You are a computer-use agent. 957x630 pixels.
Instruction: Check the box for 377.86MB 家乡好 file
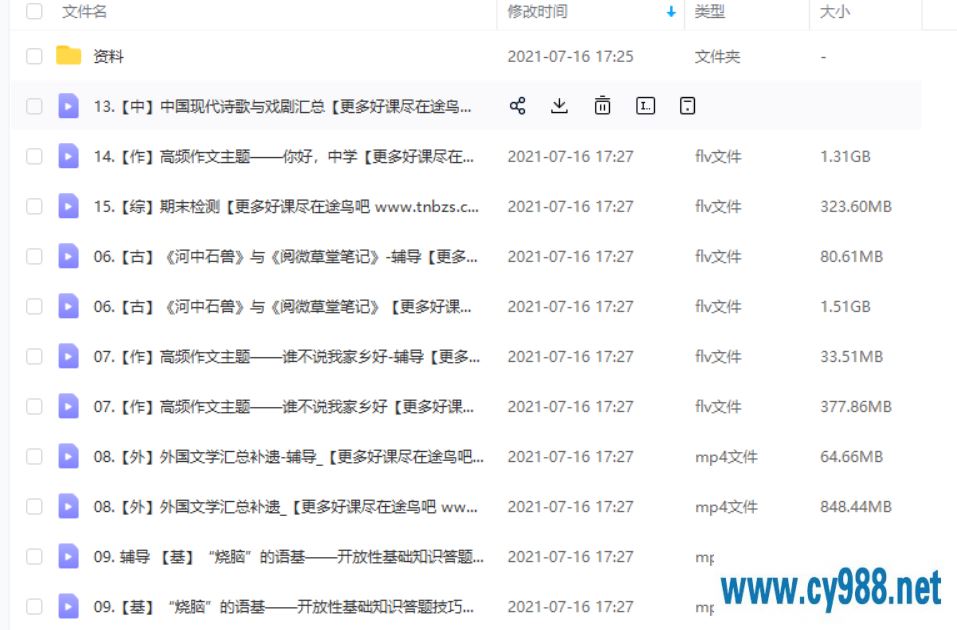(34, 407)
